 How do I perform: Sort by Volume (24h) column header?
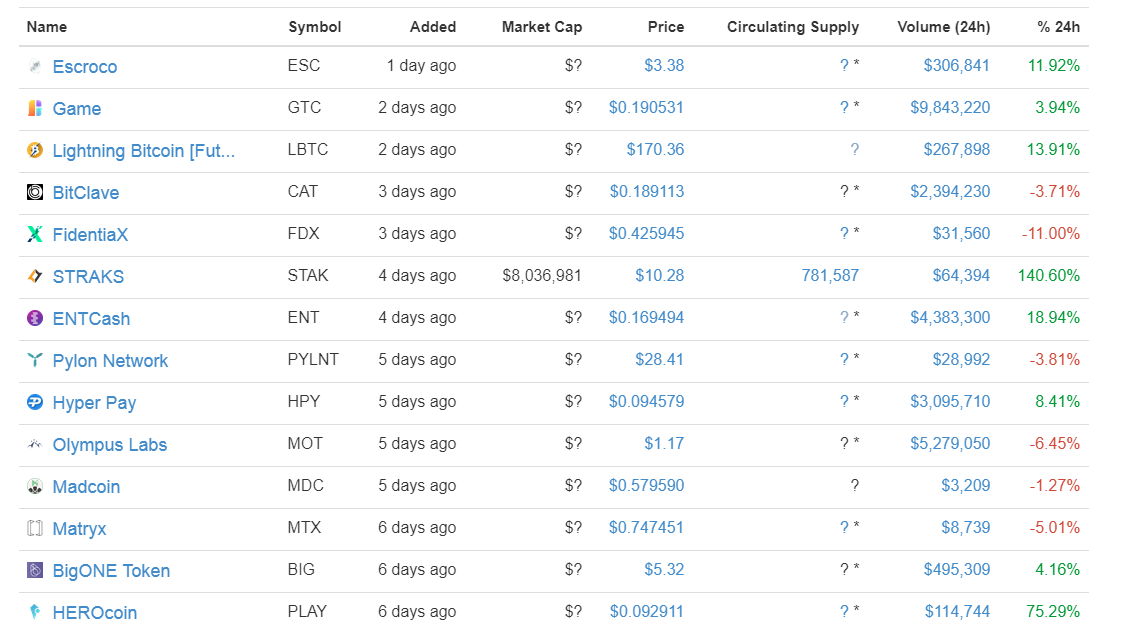943,27
